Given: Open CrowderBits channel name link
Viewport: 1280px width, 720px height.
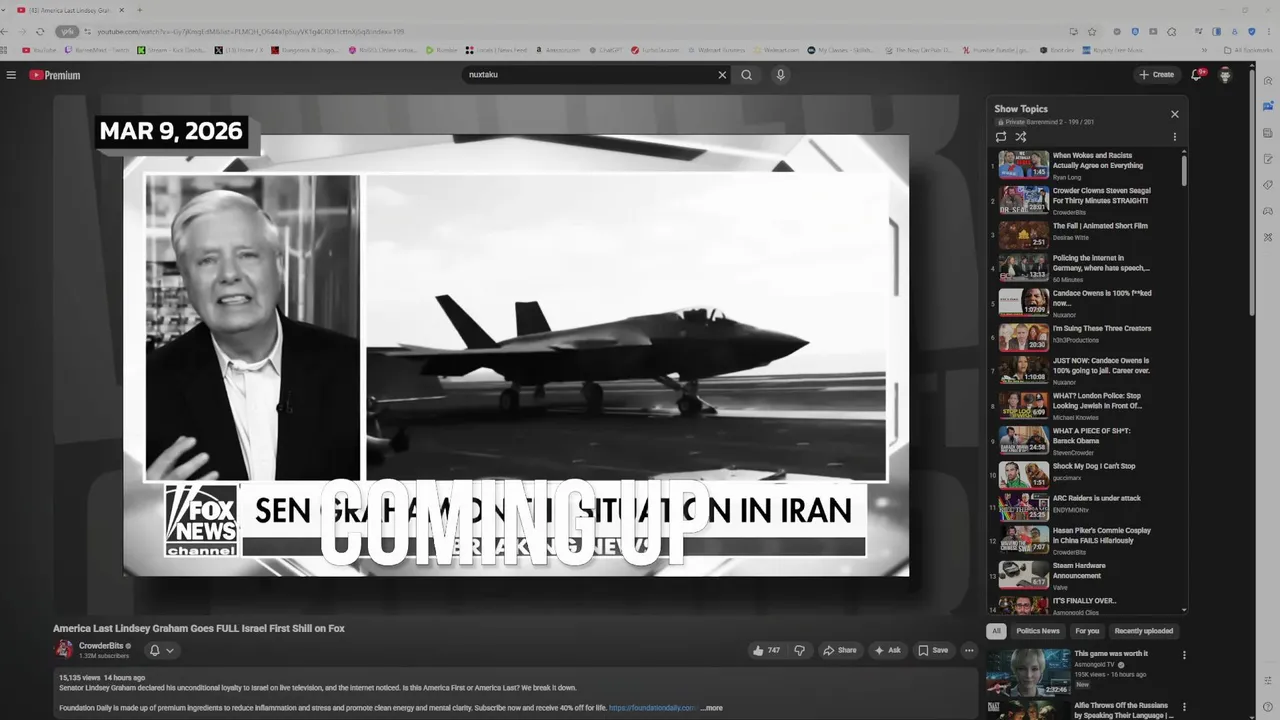Looking at the screenshot, I should [101, 646].
